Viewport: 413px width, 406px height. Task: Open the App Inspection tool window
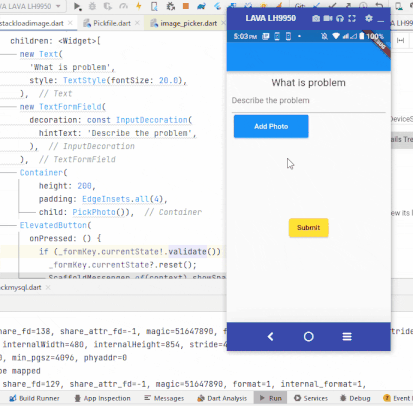tap(103, 398)
